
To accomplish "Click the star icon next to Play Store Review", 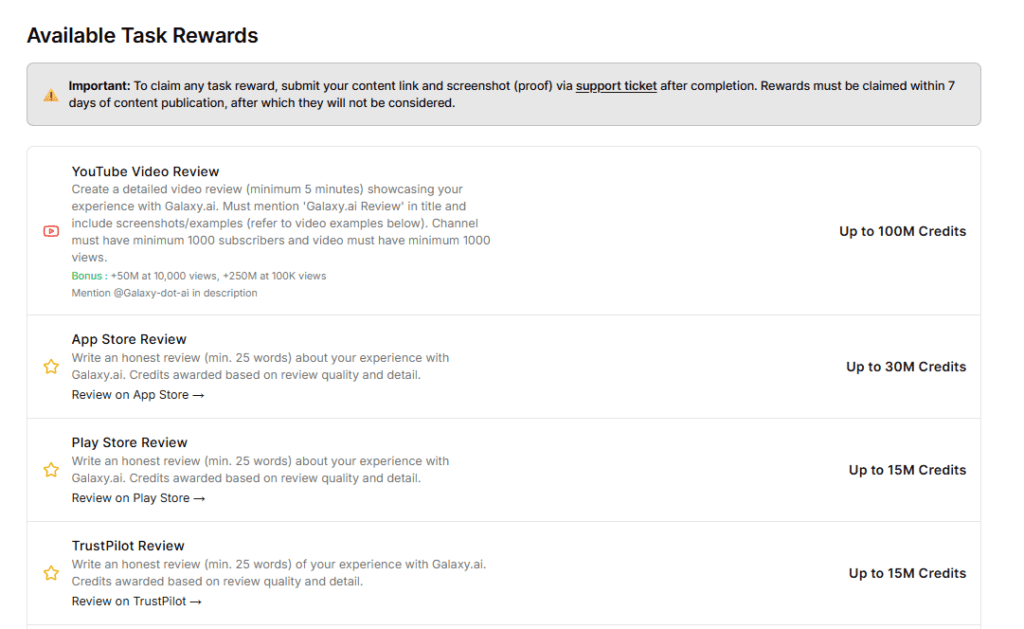I will click(x=51, y=470).
